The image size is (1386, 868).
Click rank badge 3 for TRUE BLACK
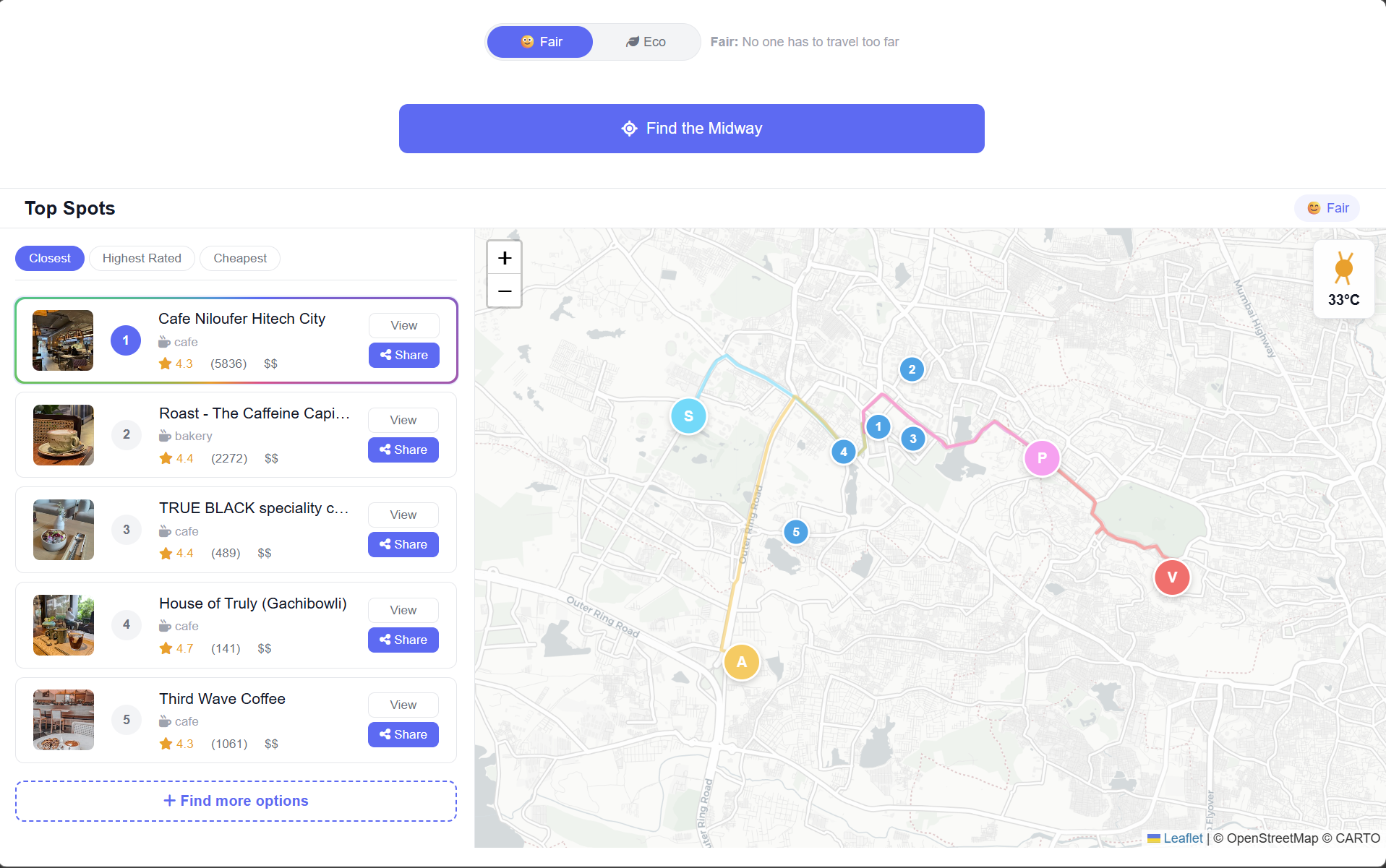coord(127,530)
